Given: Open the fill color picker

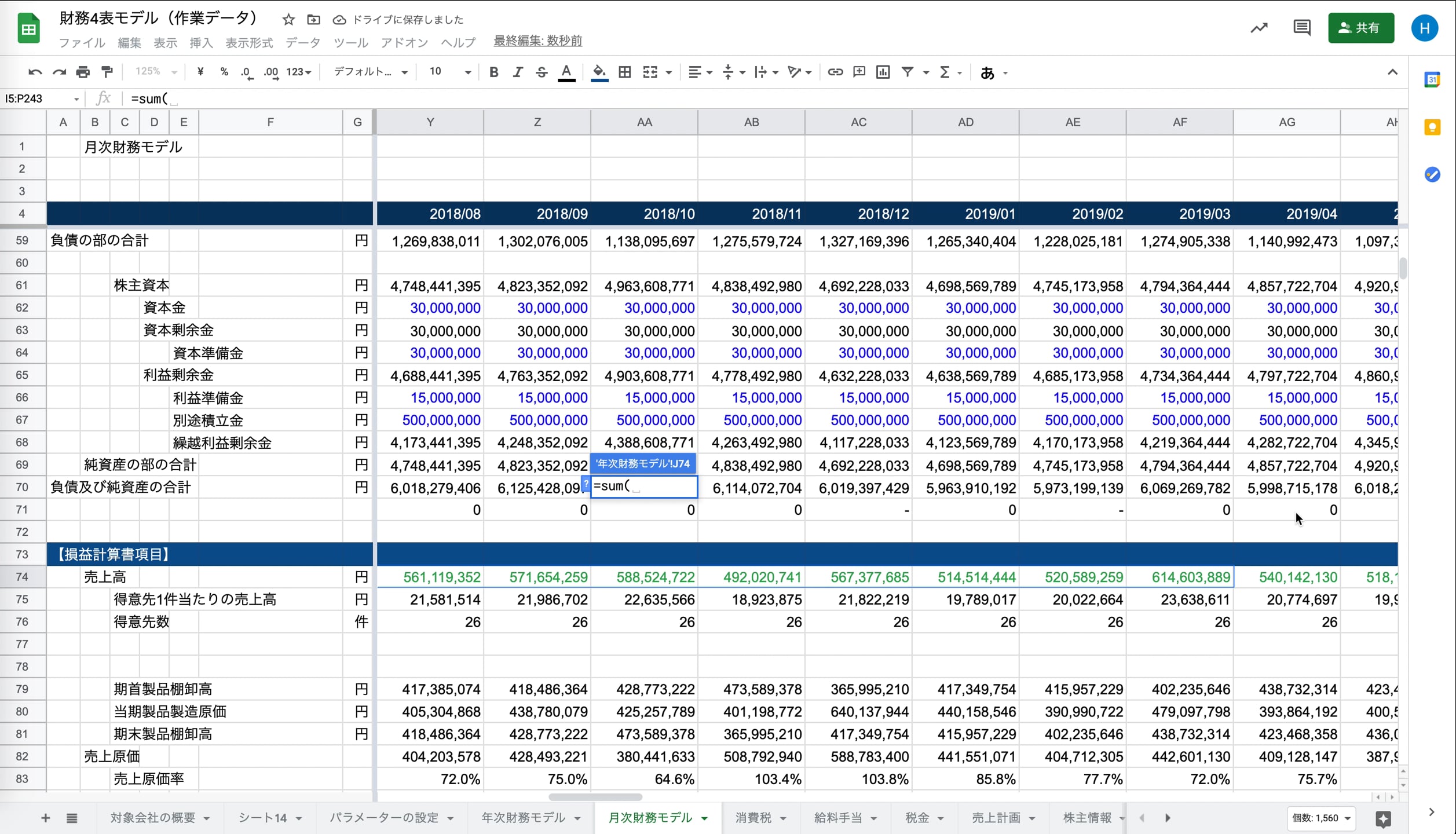Looking at the screenshot, I should point(599,72).
